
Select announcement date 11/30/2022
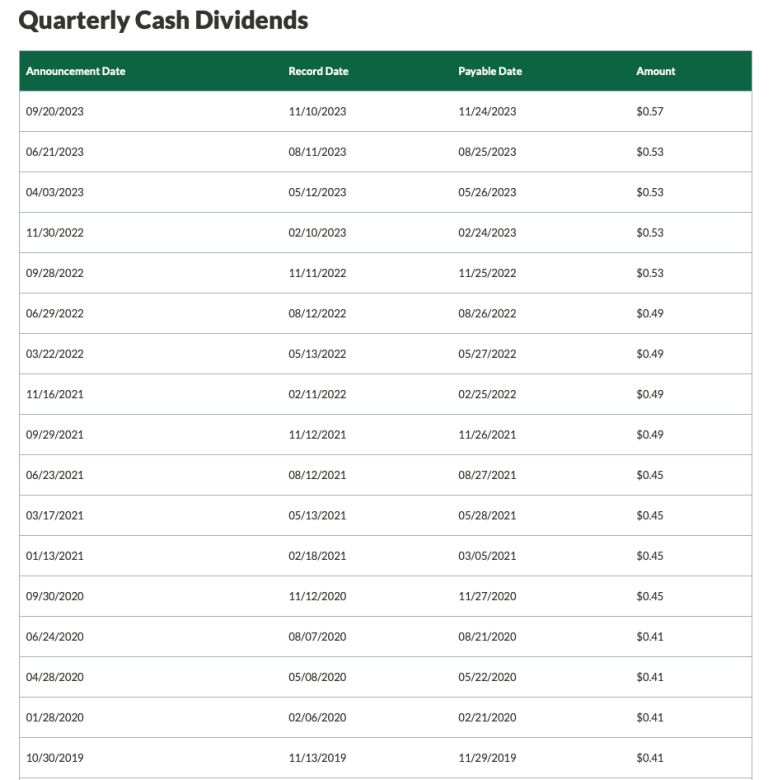[x=55, y=233]
